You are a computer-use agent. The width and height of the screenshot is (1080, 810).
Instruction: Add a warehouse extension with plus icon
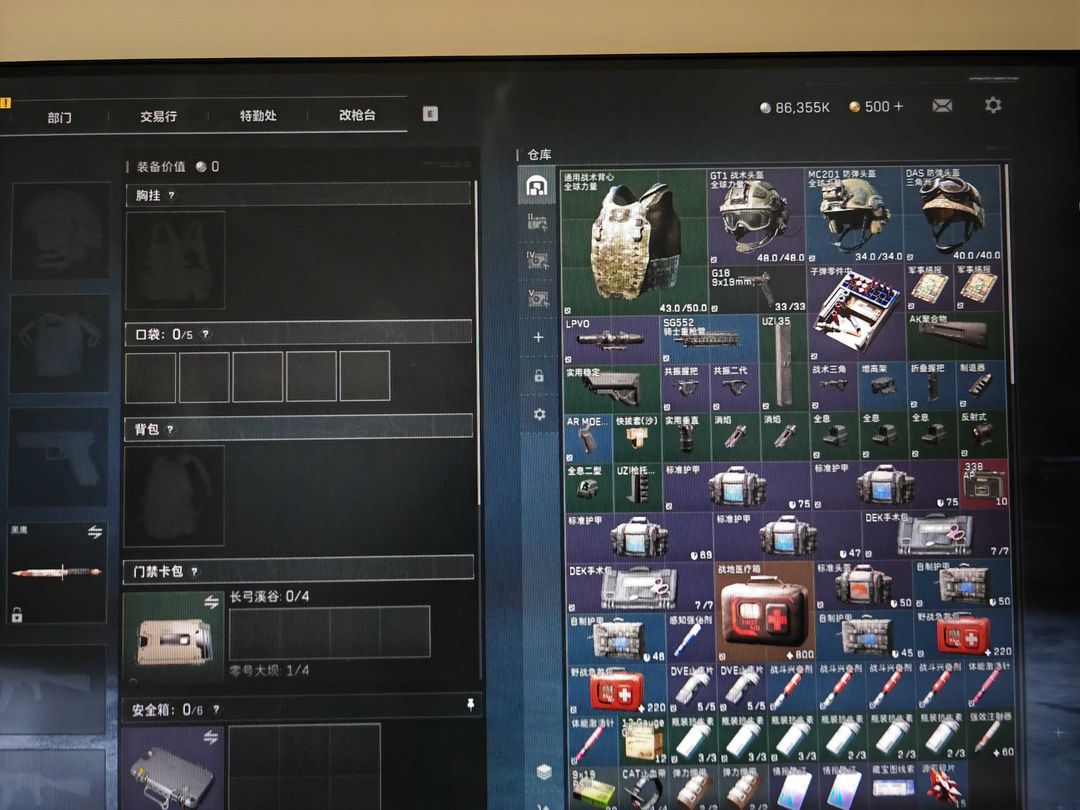click(539, 338)
